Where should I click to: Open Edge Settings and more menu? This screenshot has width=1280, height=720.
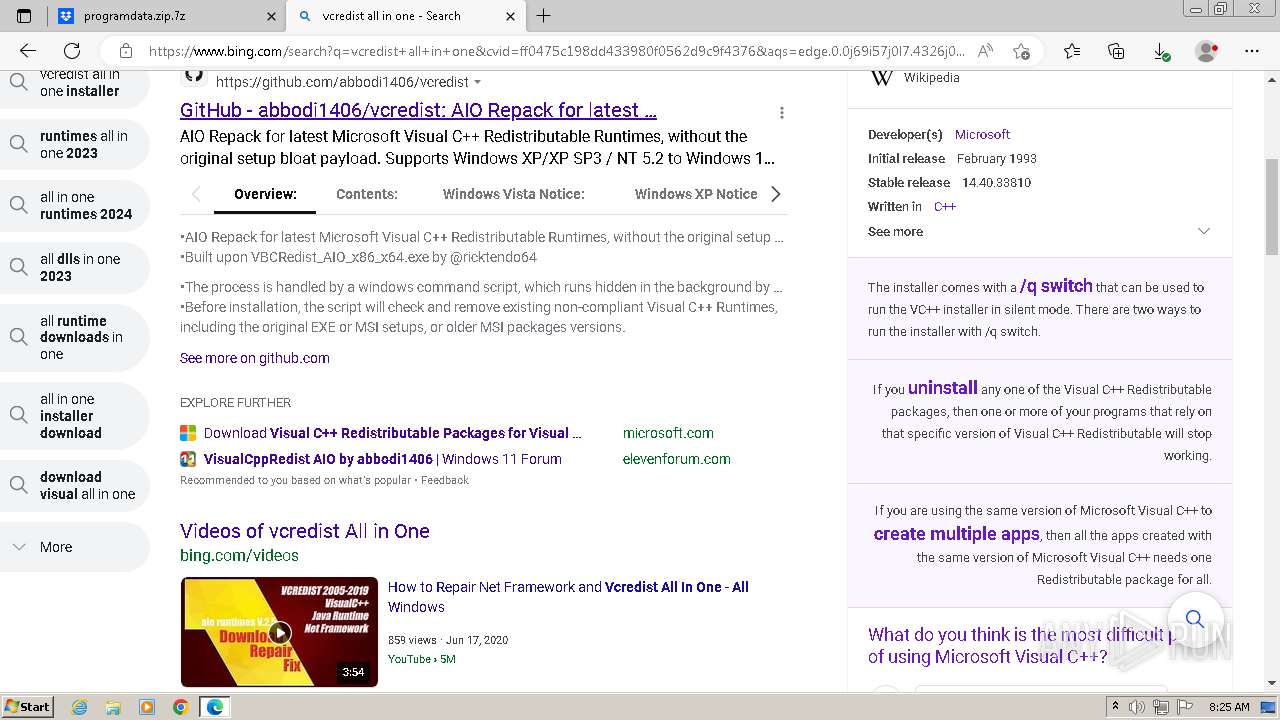tap(1251, 51)
